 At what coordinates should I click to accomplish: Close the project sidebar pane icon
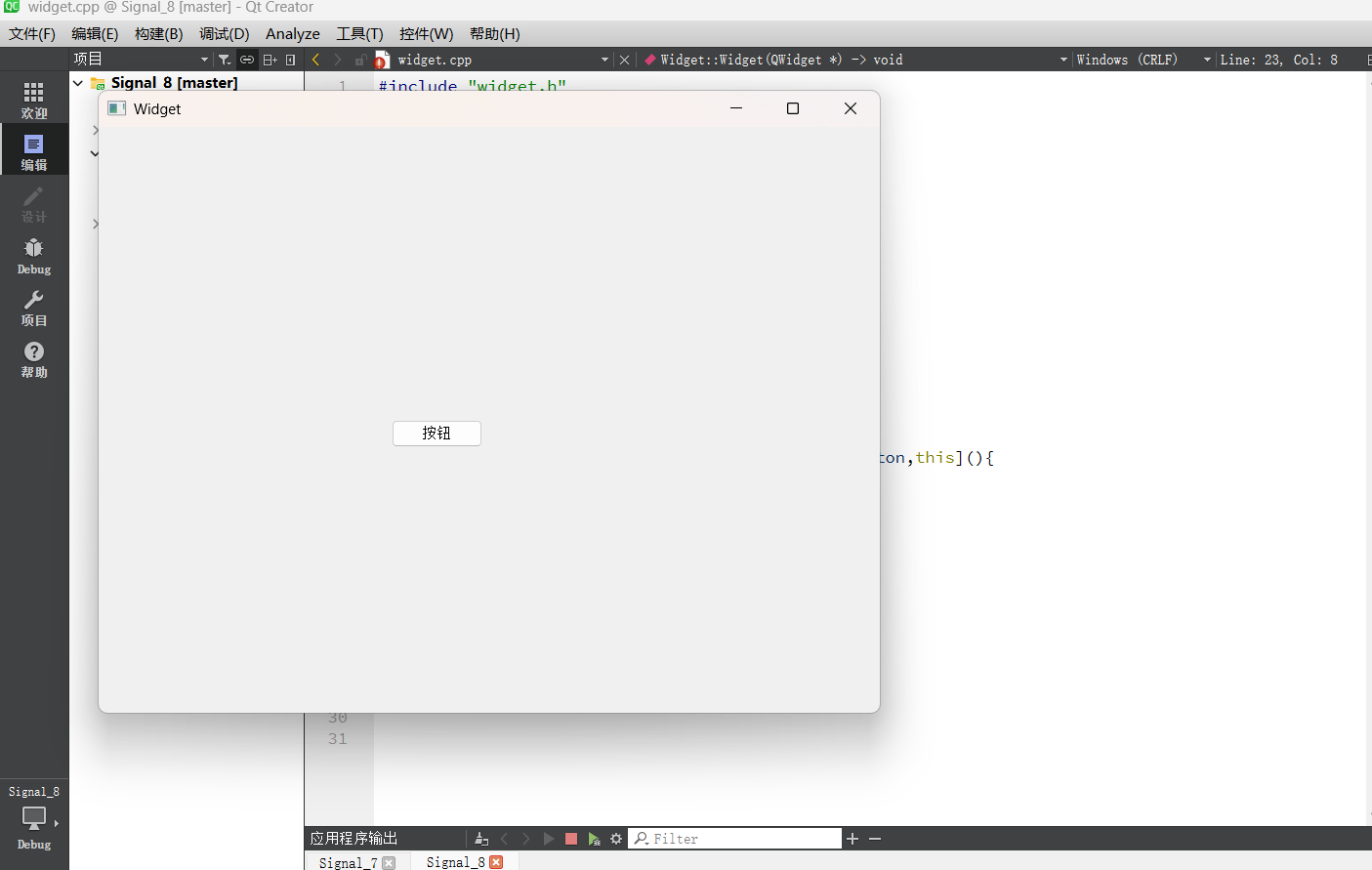tap(290, 60)
